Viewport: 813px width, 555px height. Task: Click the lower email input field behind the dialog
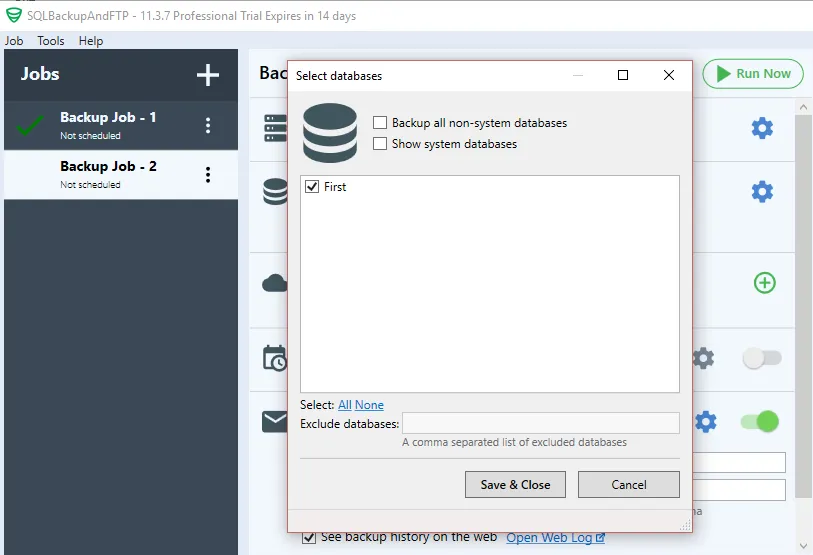point(739,490)
